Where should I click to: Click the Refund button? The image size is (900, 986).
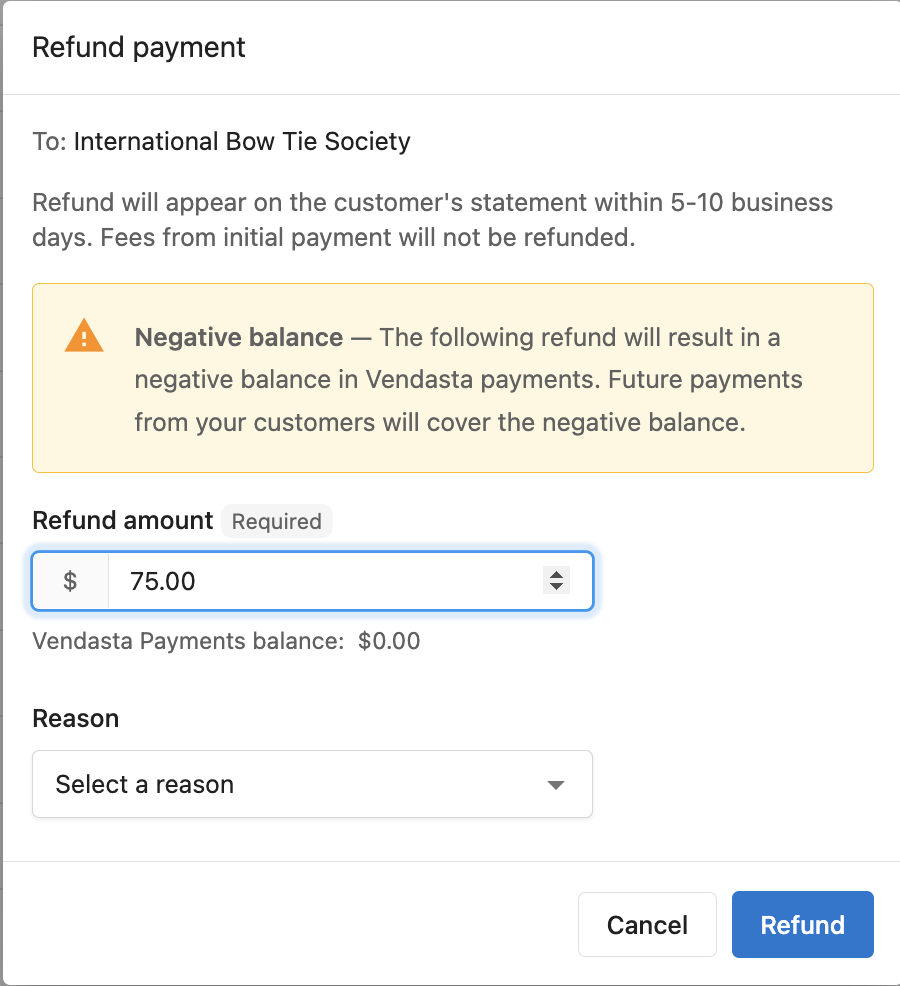(x=803, y=924)
